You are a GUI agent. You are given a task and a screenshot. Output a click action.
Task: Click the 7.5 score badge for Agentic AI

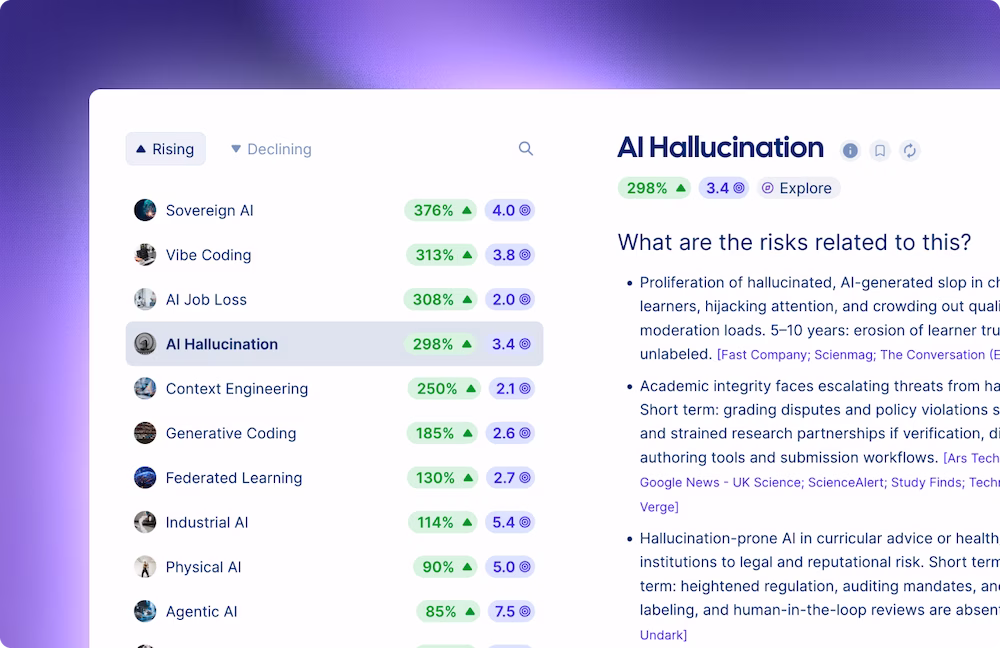(x=511, y=612)
